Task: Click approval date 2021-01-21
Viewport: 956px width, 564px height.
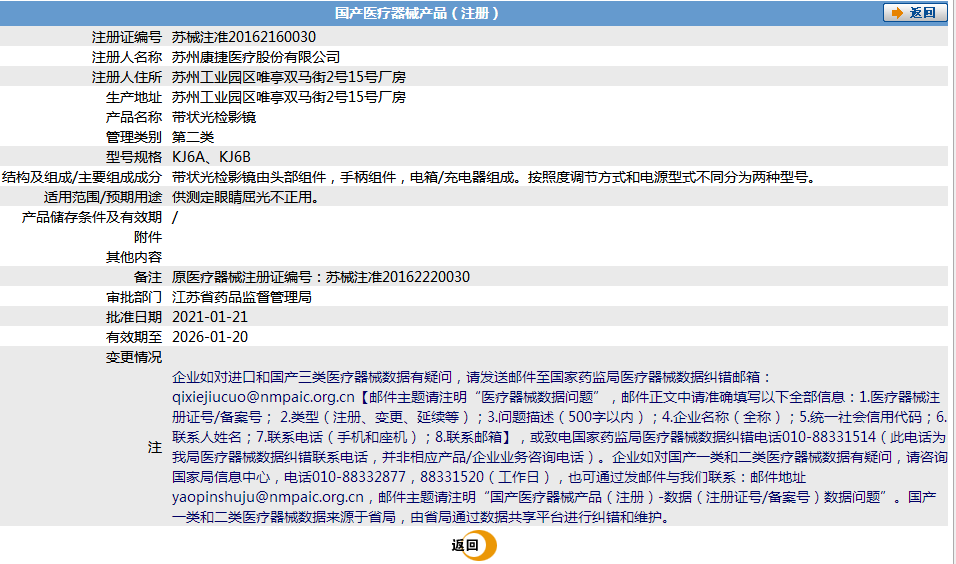Action: pos(210,317)
